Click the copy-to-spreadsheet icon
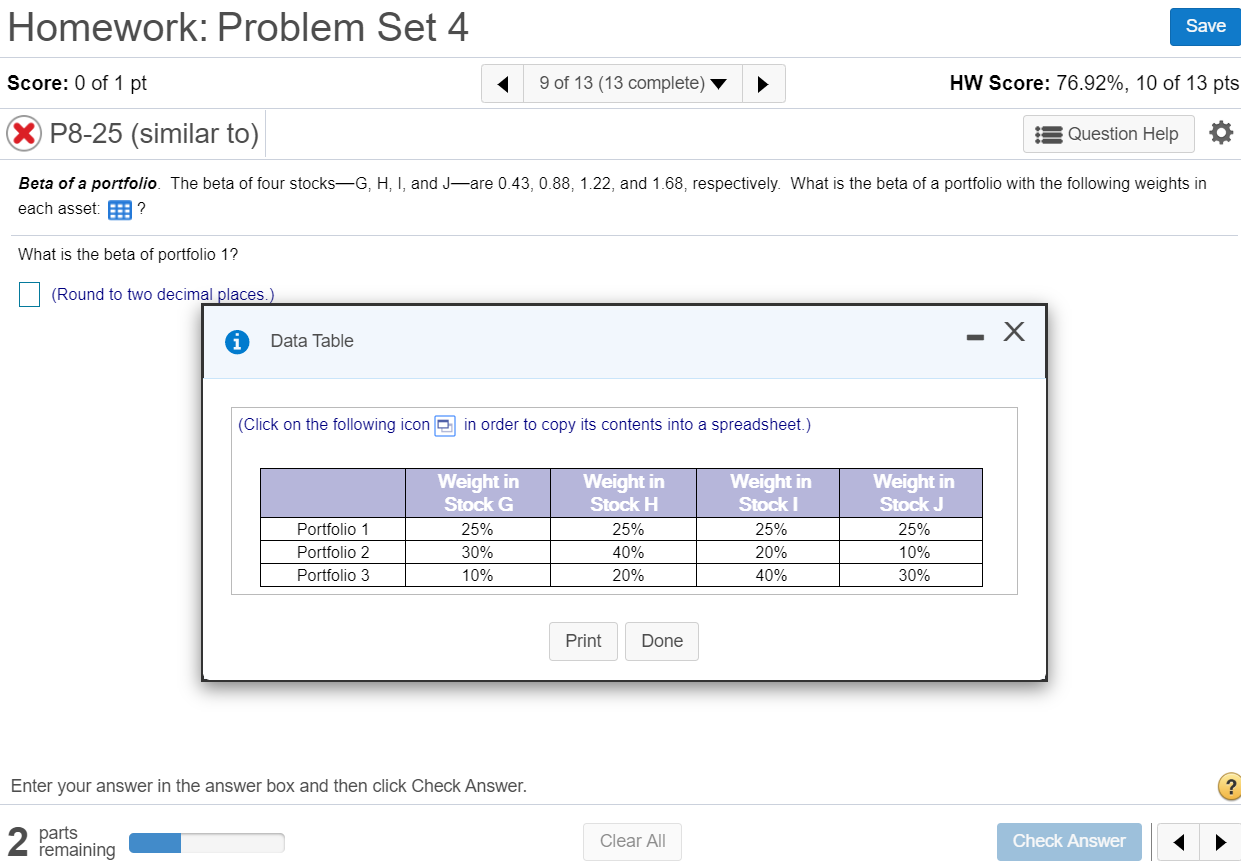The height and width of the screenshot is (868, 1241). [x=445, y=426]
